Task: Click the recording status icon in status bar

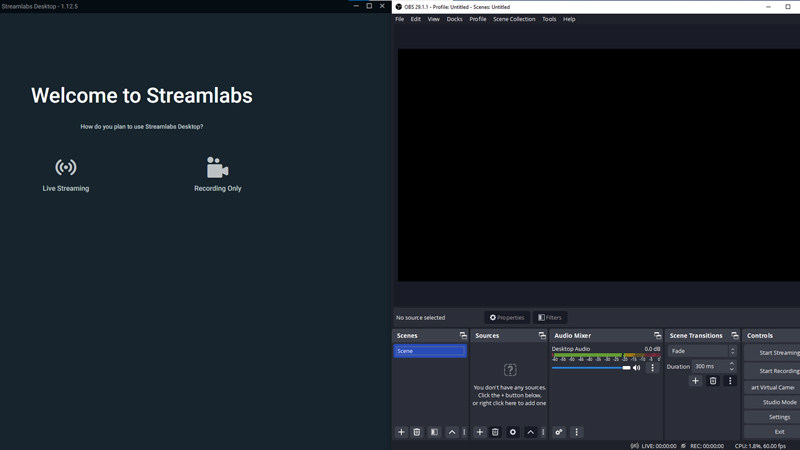Action: (x=684, y=446)
